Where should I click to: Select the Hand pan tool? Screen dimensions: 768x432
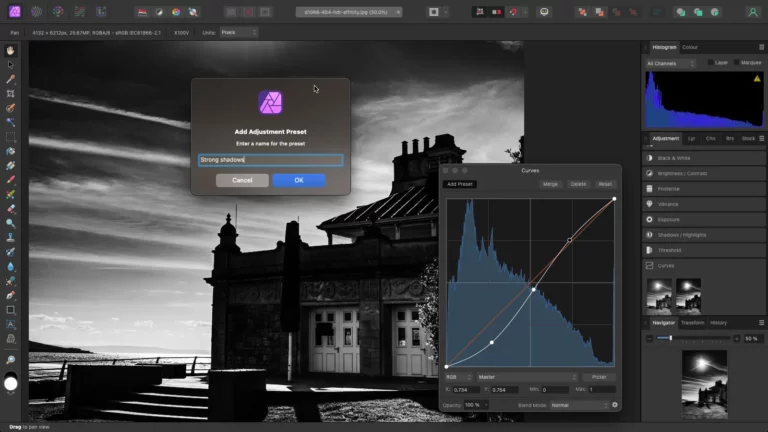click(10, 50)
